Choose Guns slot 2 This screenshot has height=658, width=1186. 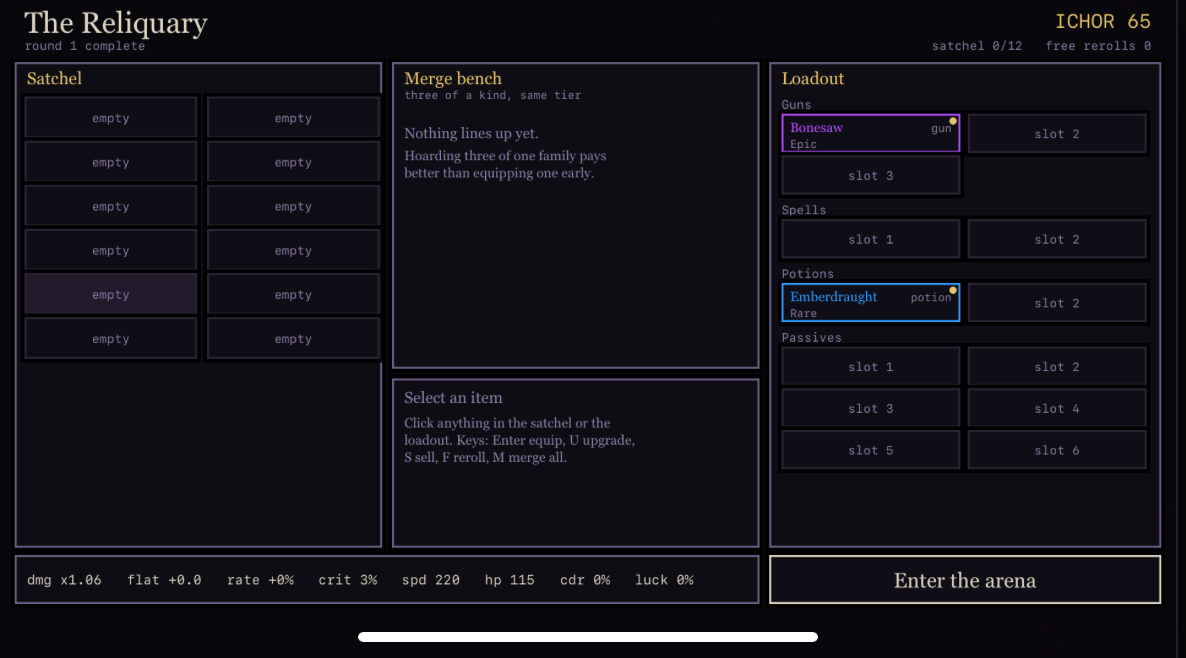pos(1057,134)
